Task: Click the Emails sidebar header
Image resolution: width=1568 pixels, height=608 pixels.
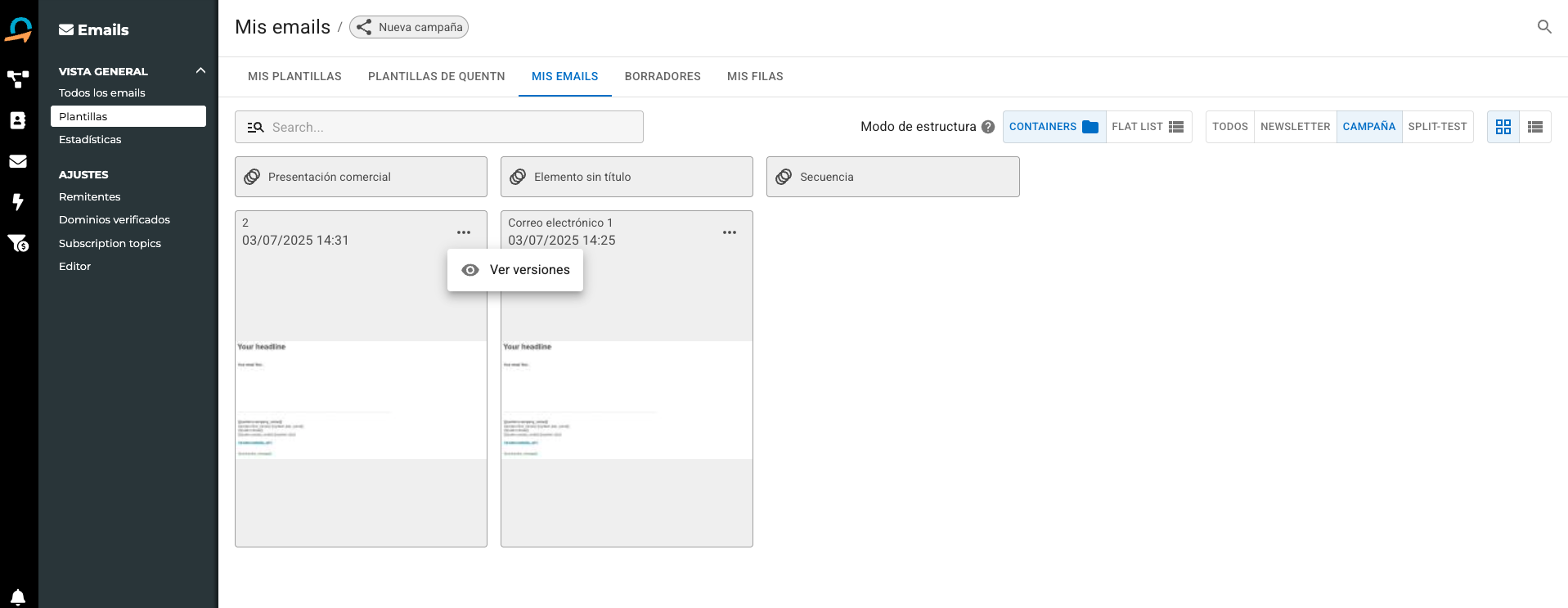Action: 94,30
